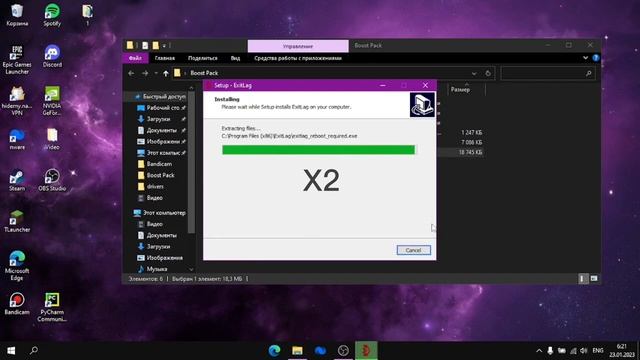This screenshot has height=360, width=640.
Task: Switch to the Главная ribbon tab
Action: point(165,58)
